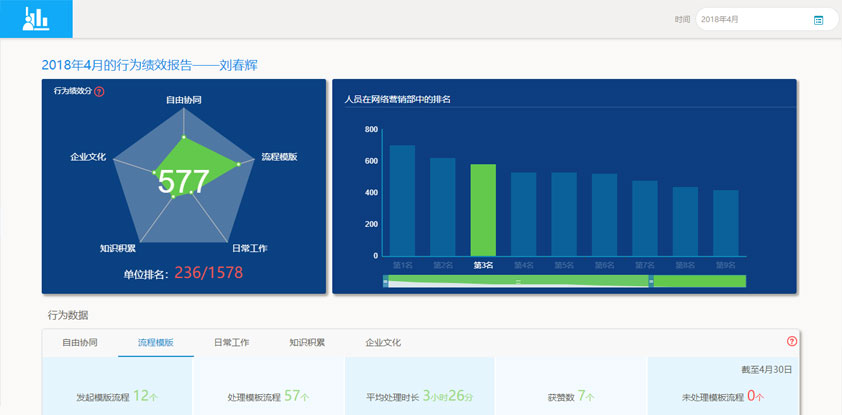Click help icon beside 行为绩效分
Viewport: 842px width, 415px height.
[x=99, y=92]
